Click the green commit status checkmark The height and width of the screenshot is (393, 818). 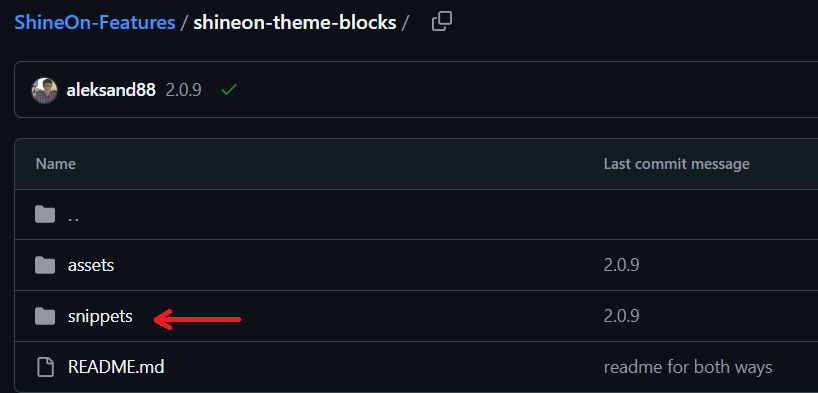[228, 90]
